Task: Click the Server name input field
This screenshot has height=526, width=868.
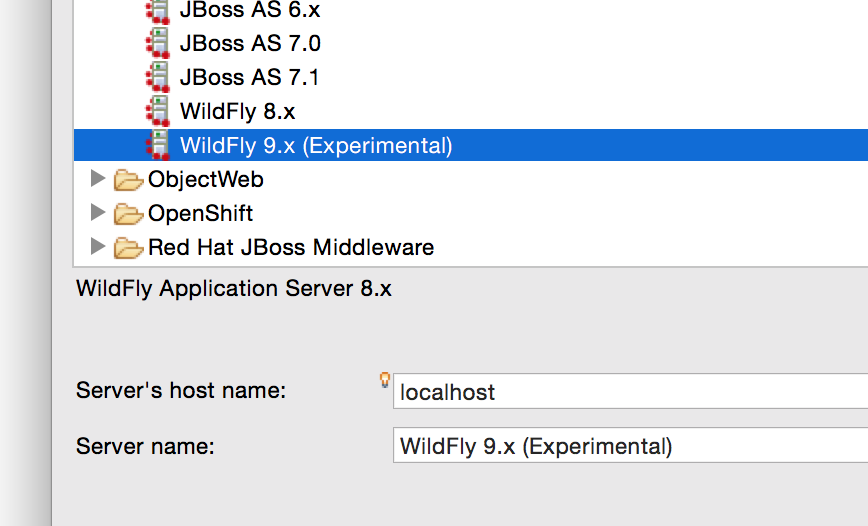Action: click(x=631, y=445)
